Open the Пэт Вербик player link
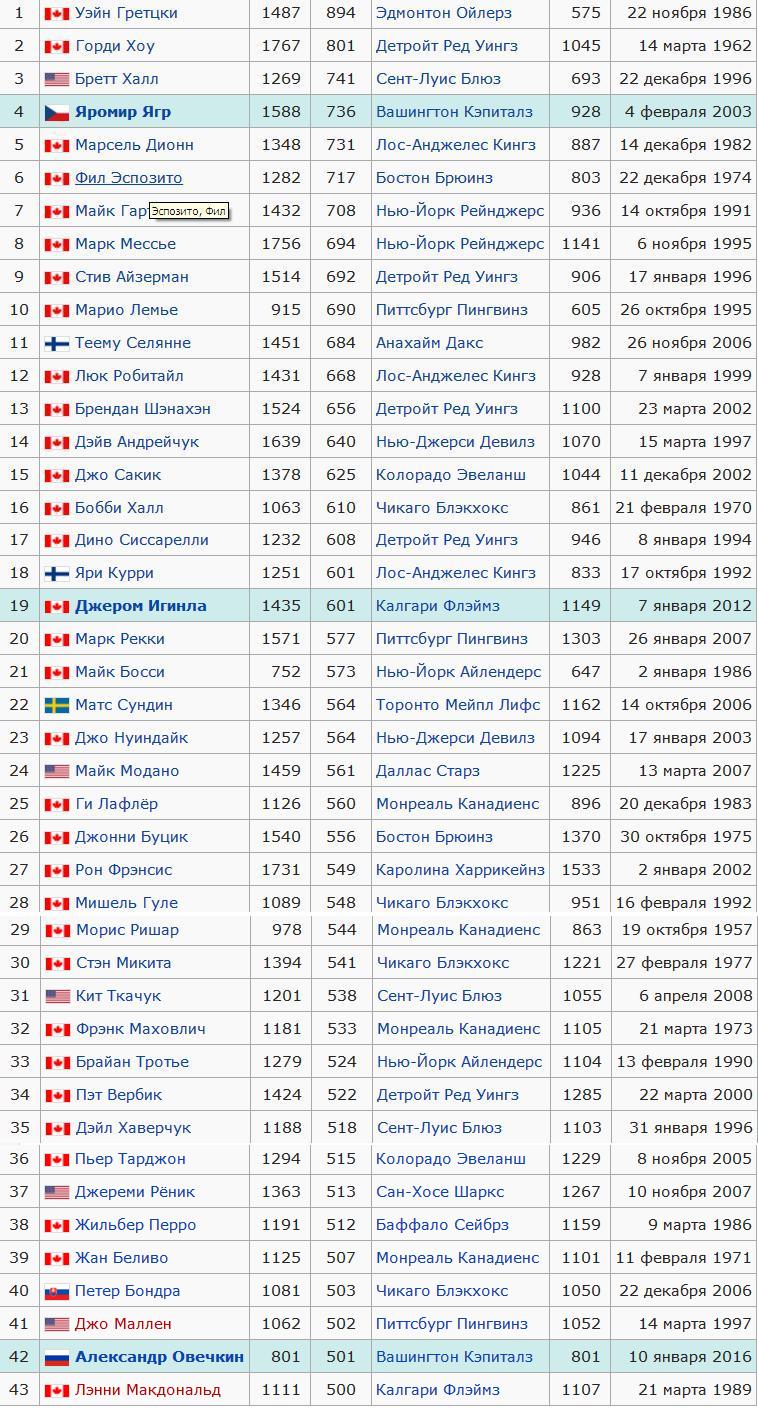Screen dimensions: 758x1410 pos(119,1095)
